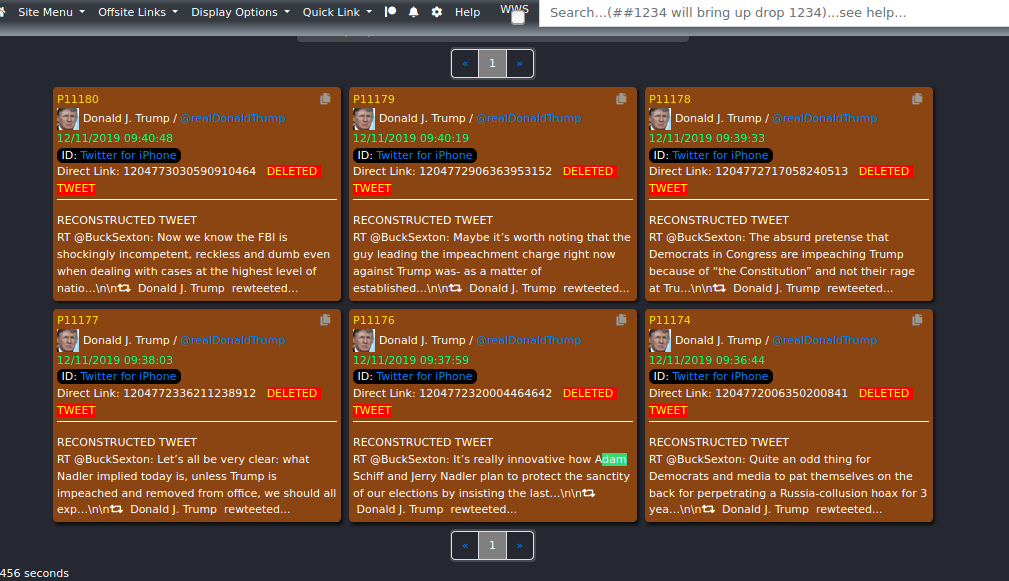This screenshot has width=1009, height=581.
Task: Click direct link 1204772906363953152
Action: point(485,171)
